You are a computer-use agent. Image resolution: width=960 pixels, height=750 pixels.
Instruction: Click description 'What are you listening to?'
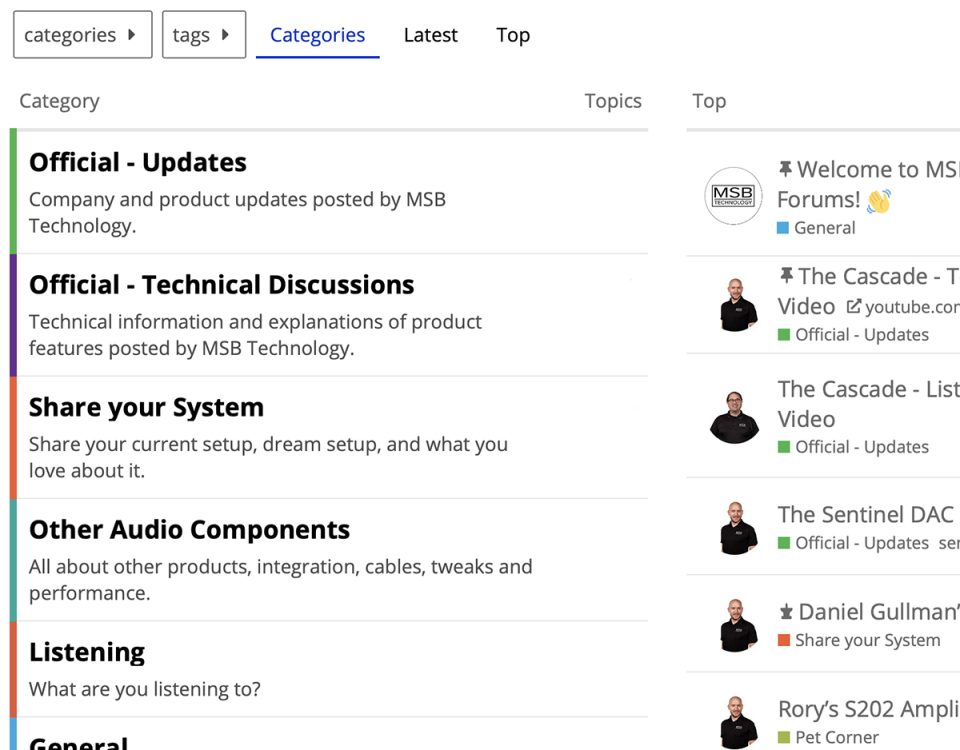coord(144,689)
